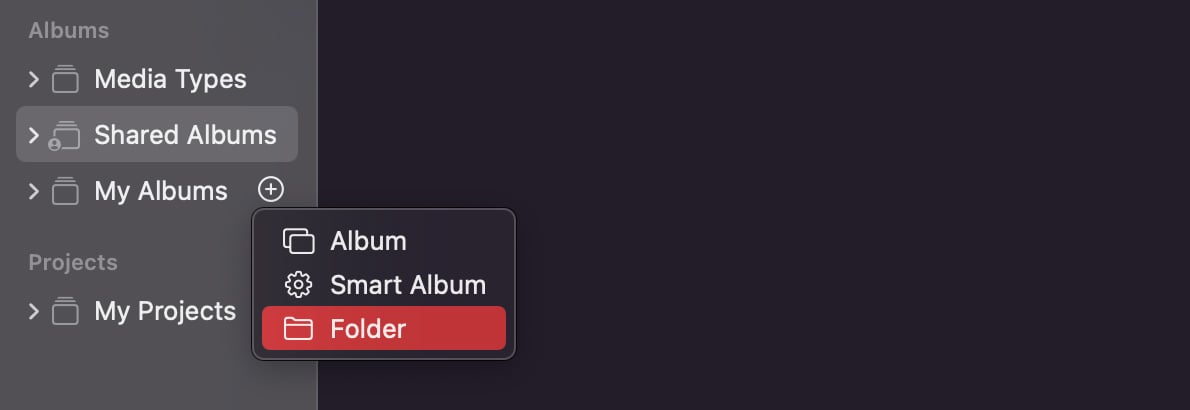Click the Smart Album gear icon
The image size is (1190, 410).
coord(298,285)
